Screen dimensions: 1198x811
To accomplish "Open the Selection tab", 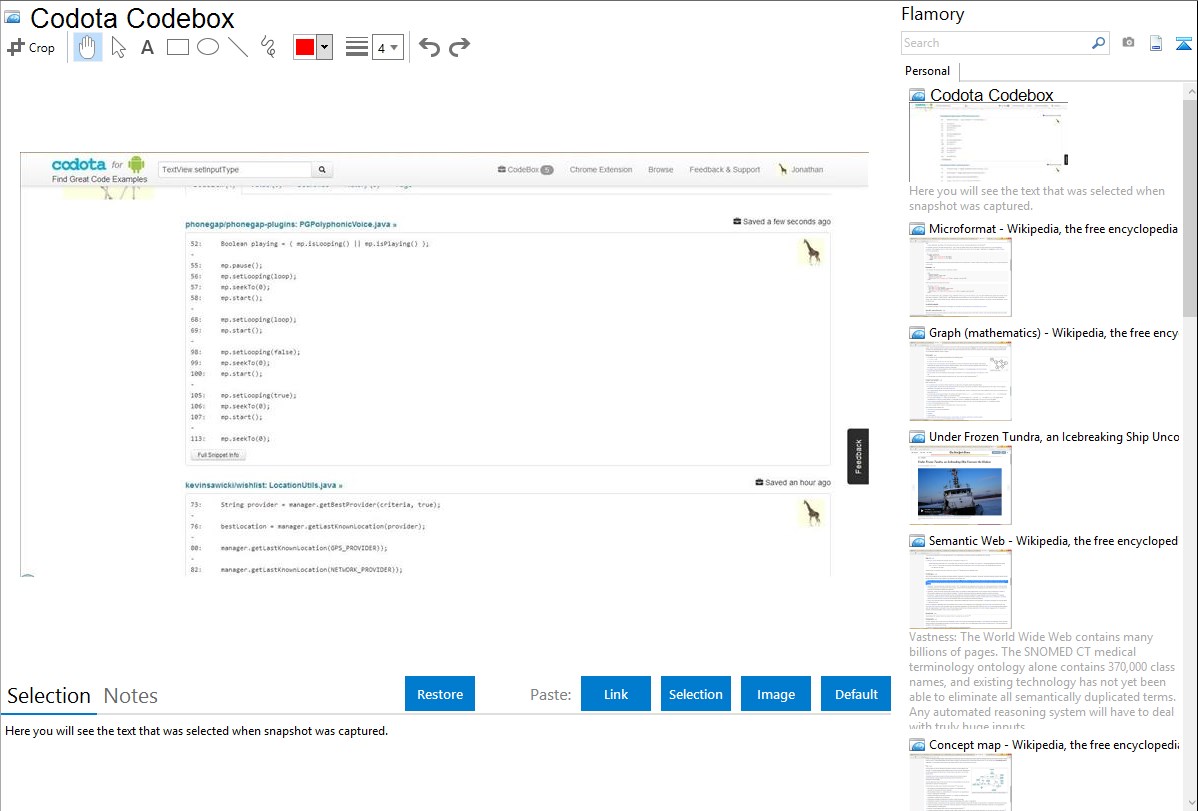I will pyautogui.click(x=49, y=696).
